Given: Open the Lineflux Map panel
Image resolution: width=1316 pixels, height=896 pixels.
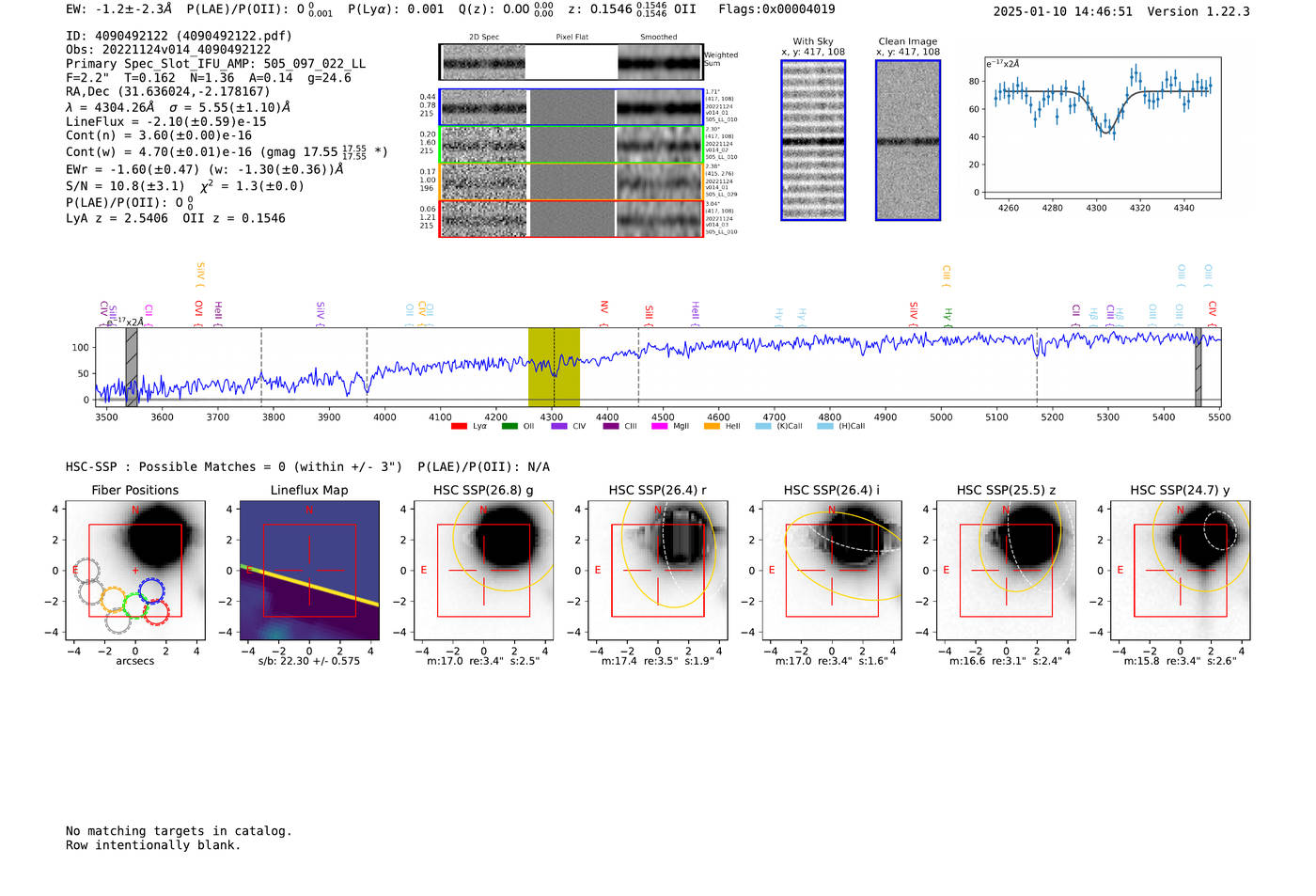Looking at the screenshot, I should click(x=309, y=571).
